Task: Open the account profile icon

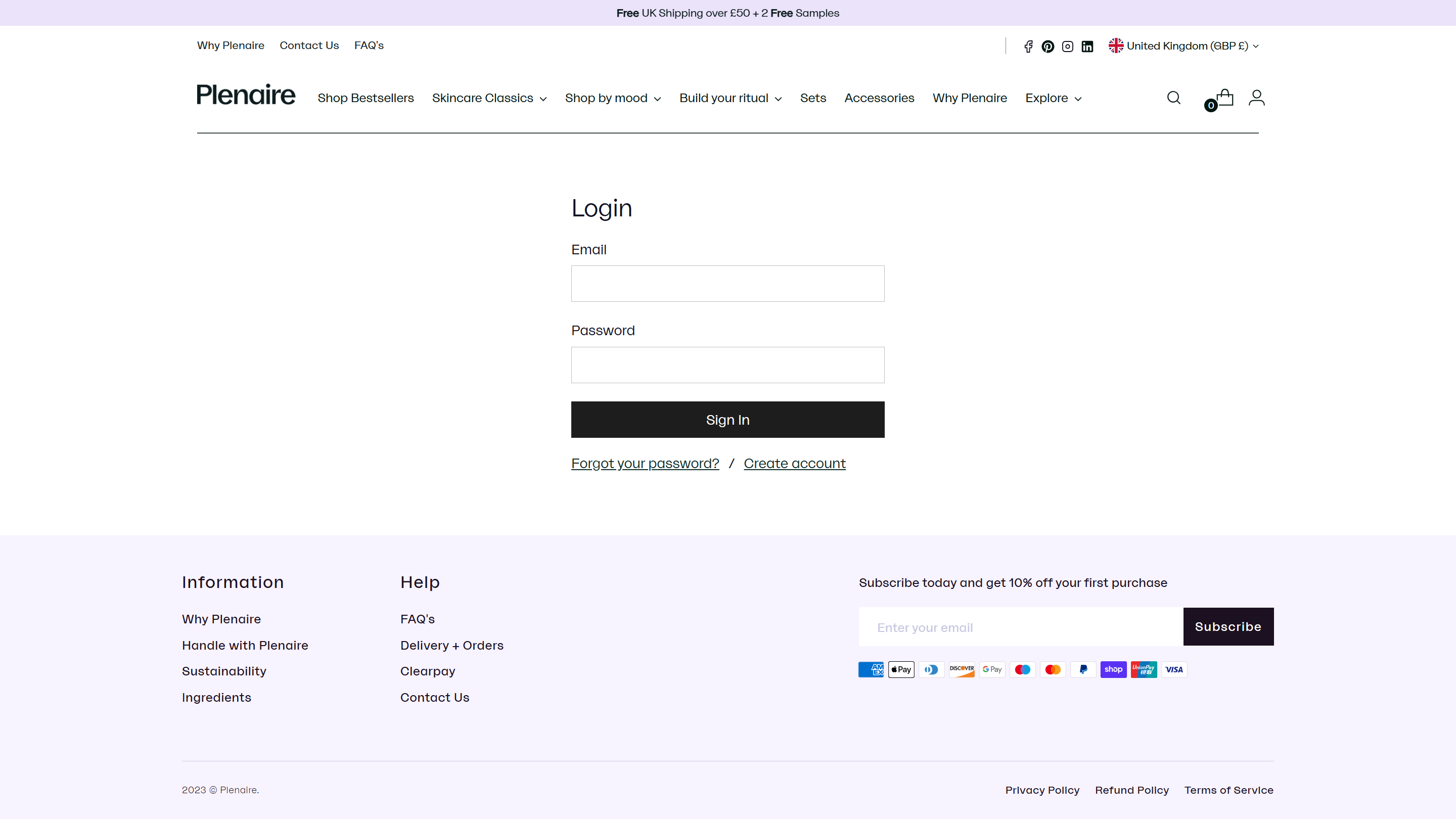Action: pos(1256,98)
